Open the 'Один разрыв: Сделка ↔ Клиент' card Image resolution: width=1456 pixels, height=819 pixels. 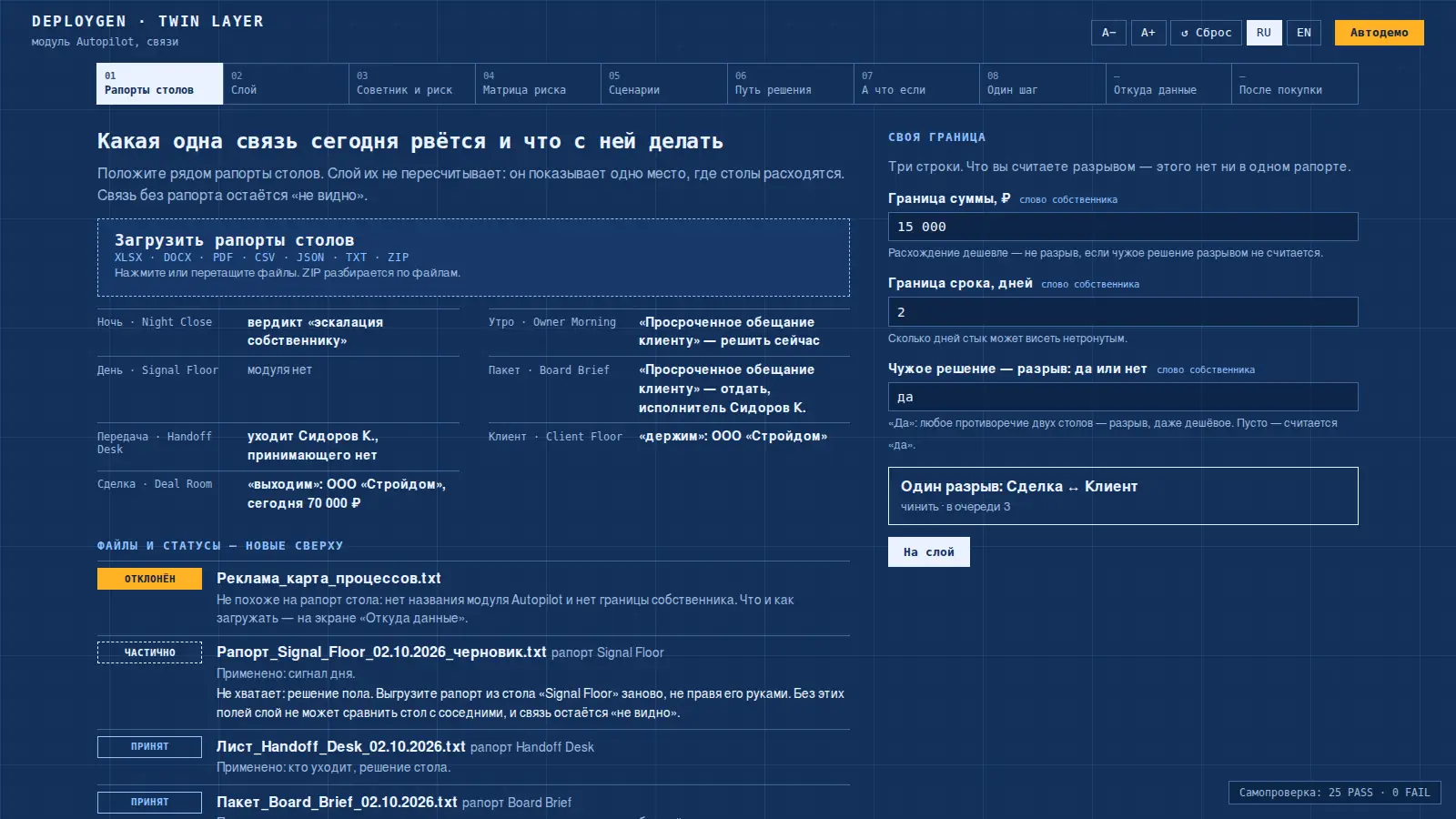pyautogui.click(x=1123, y=496)
